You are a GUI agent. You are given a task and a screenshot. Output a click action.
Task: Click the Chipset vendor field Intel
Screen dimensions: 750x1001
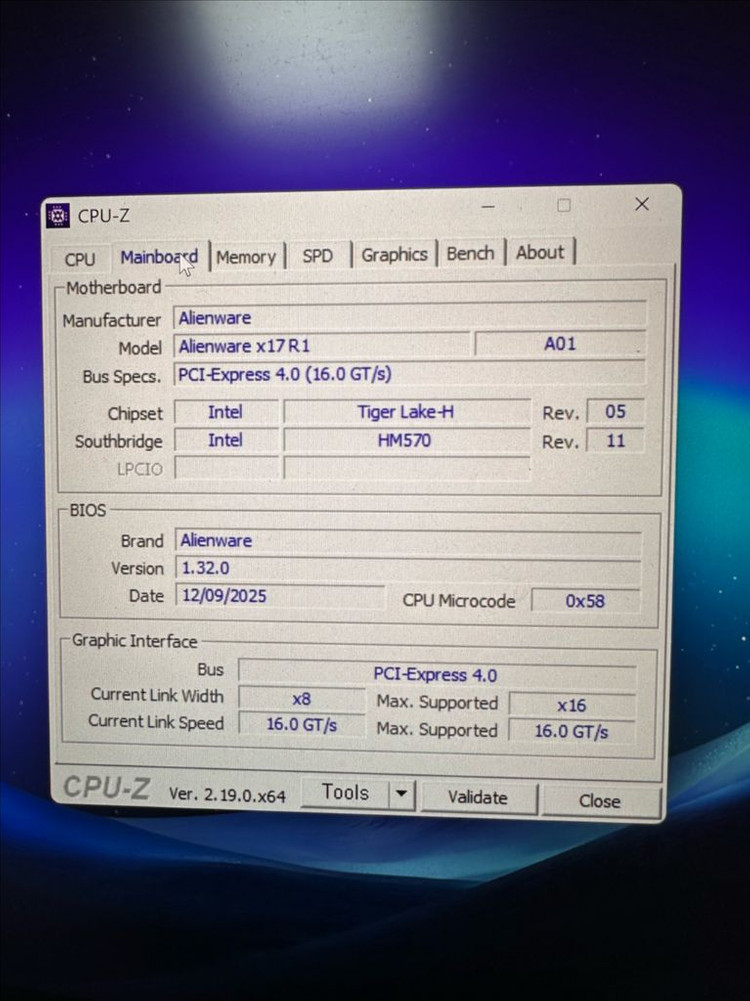pyautogui.click(x=226, y=412)
